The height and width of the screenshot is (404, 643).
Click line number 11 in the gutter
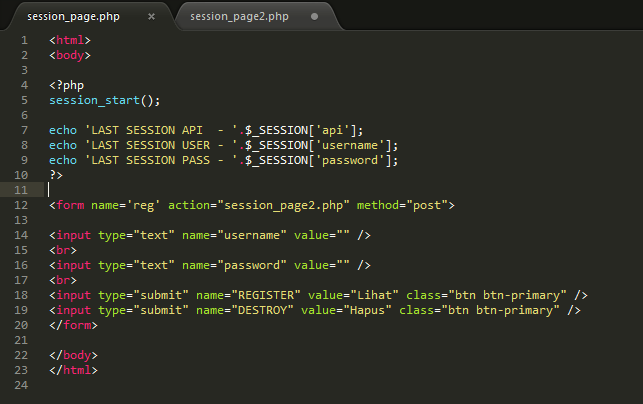click(21, 190)
